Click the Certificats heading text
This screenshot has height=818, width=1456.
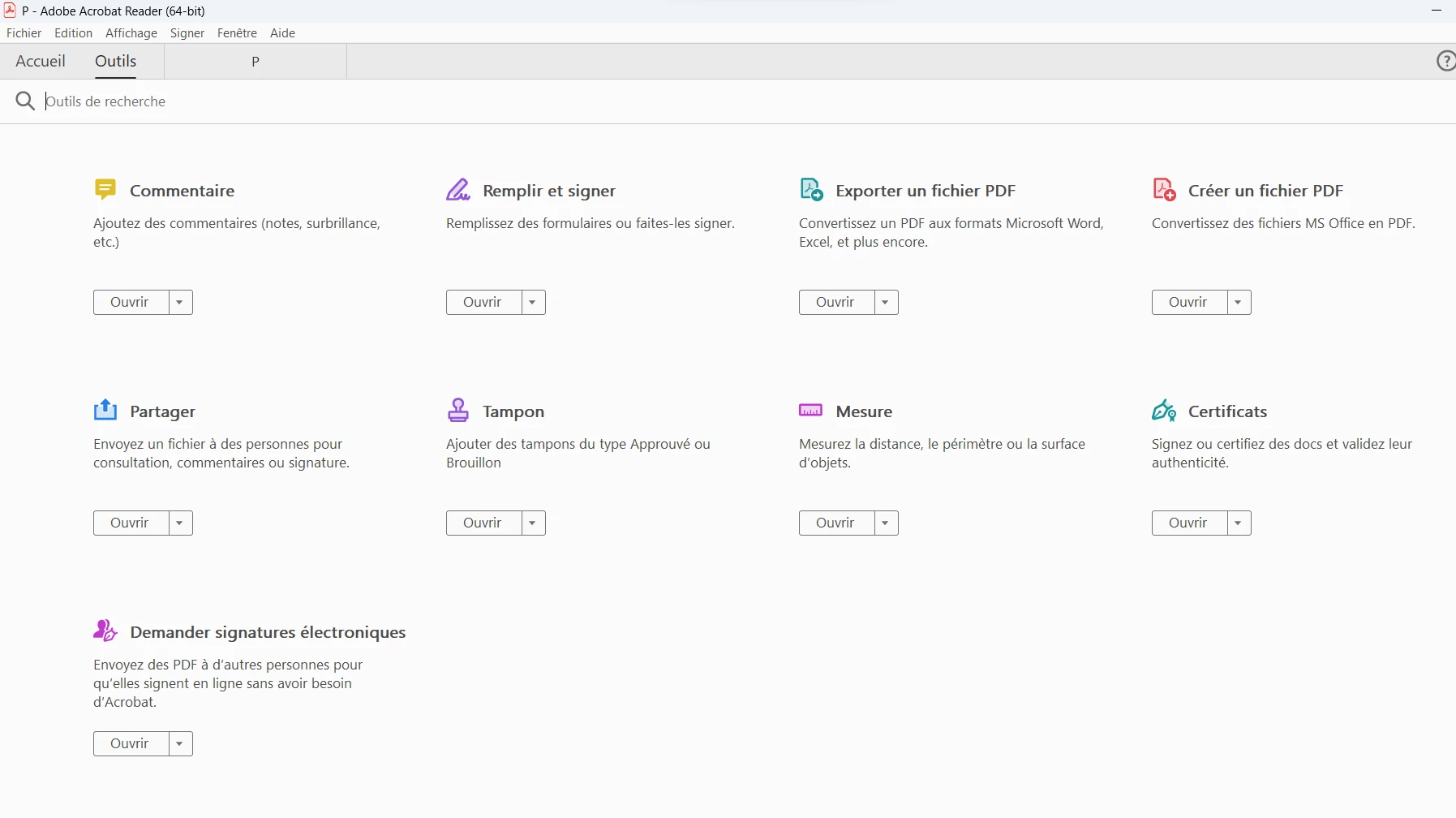pyautogui.click(x=1227, y=411)
